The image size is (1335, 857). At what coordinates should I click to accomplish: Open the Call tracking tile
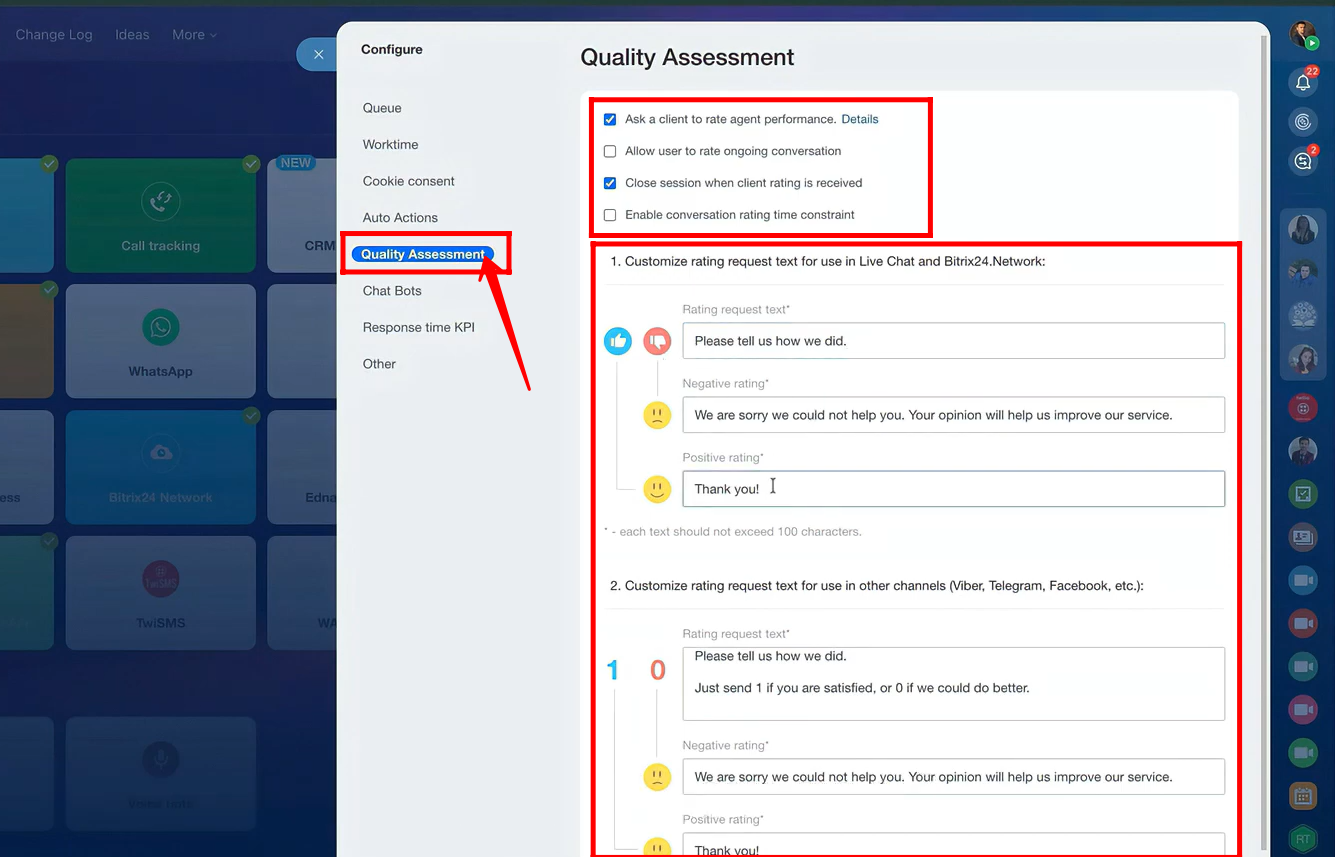pos(161,215)
